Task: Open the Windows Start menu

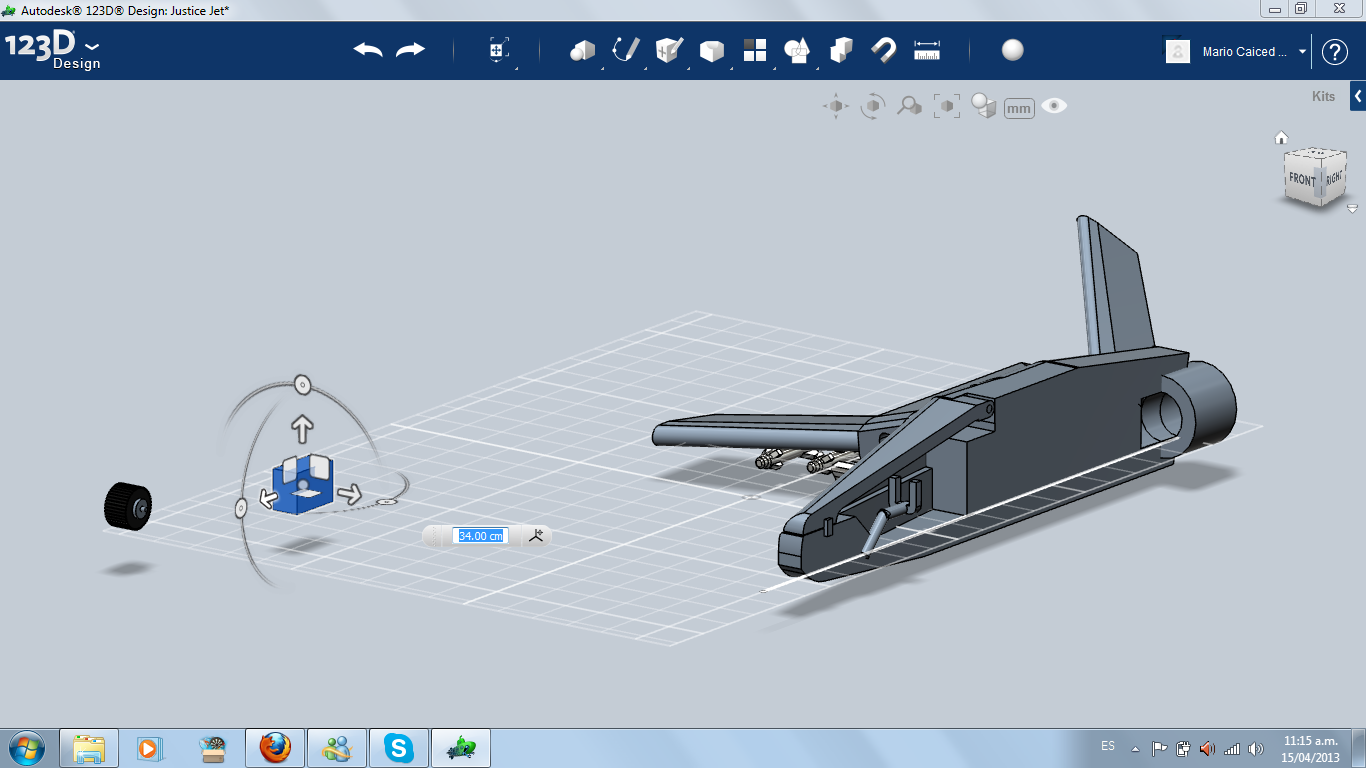Action: [x=26, y=748]
